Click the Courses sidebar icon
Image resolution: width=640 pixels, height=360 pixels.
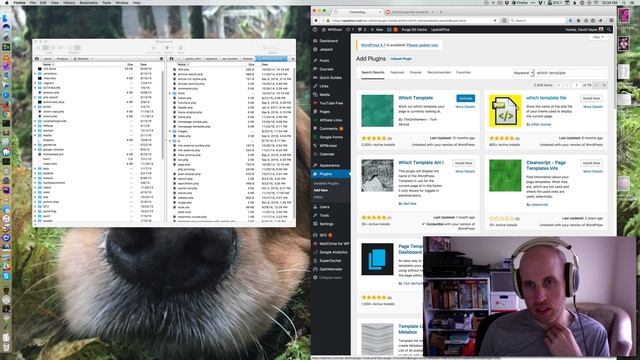pyautogui.click(x=315, y=69)
